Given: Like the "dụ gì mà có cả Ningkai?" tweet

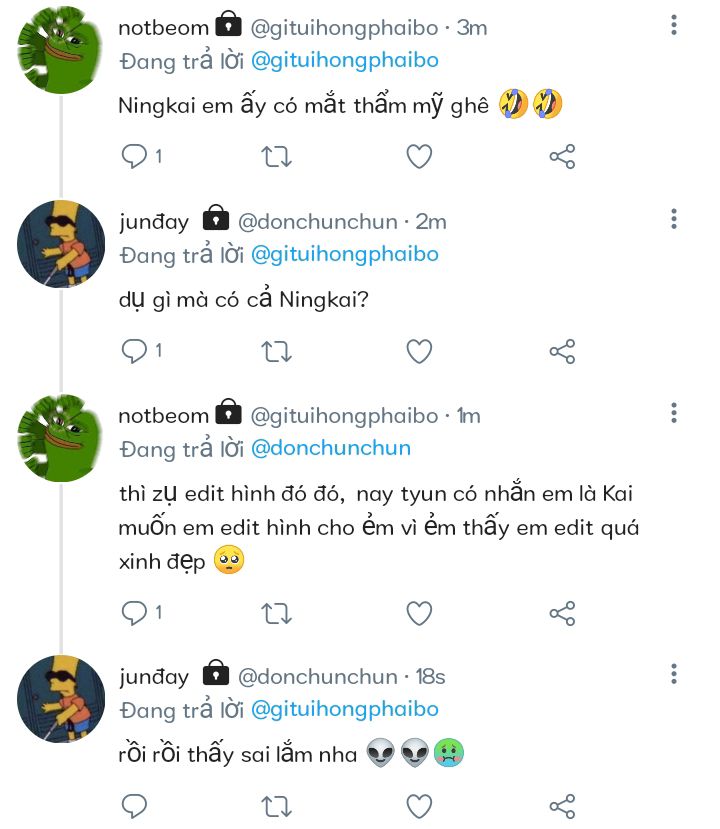Looking at the screenshot, I should click(x=419, y=351).
